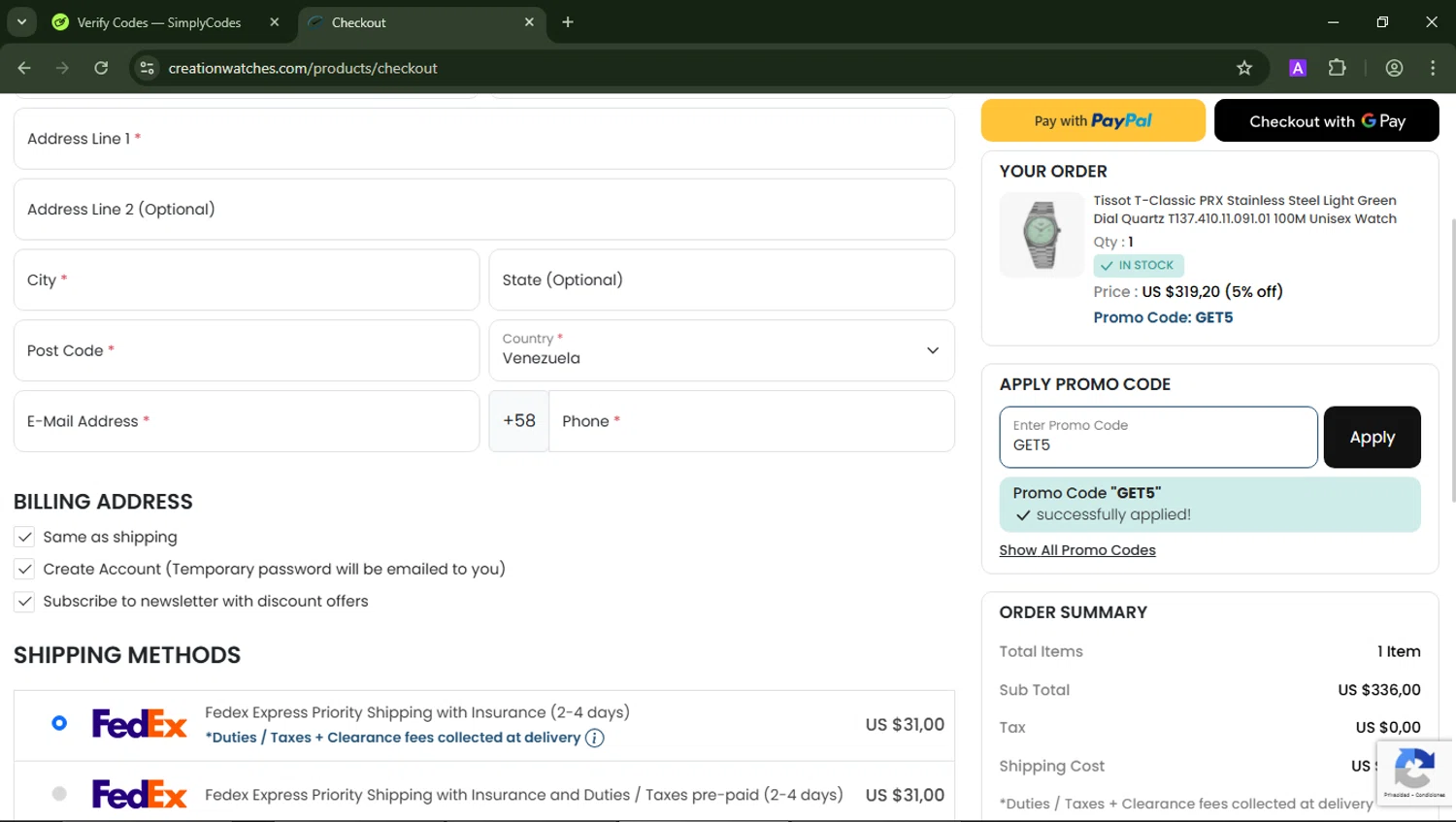Focus the City field

coord(247,279)
